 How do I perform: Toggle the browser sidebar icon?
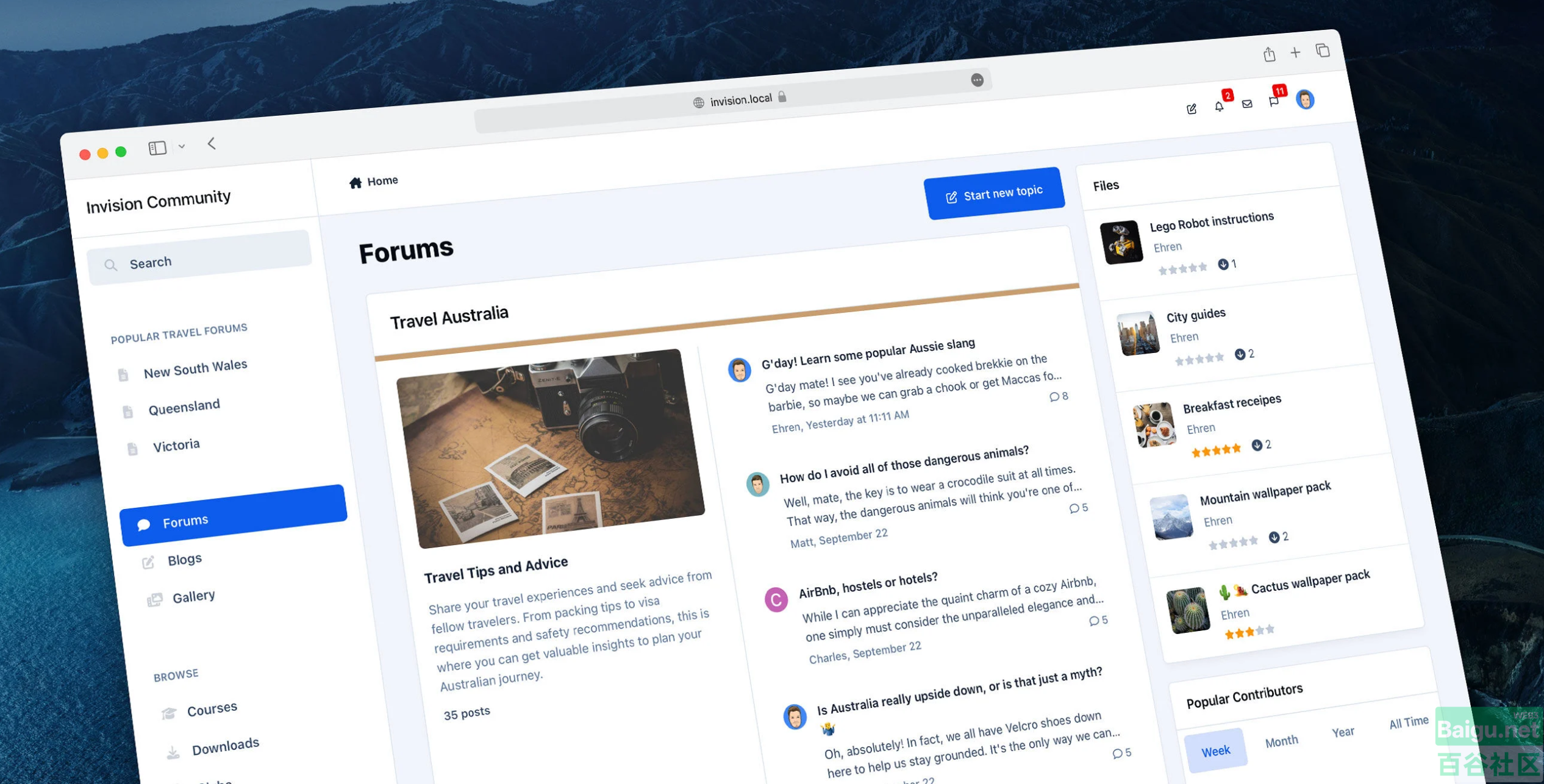(x=157, y=148)
